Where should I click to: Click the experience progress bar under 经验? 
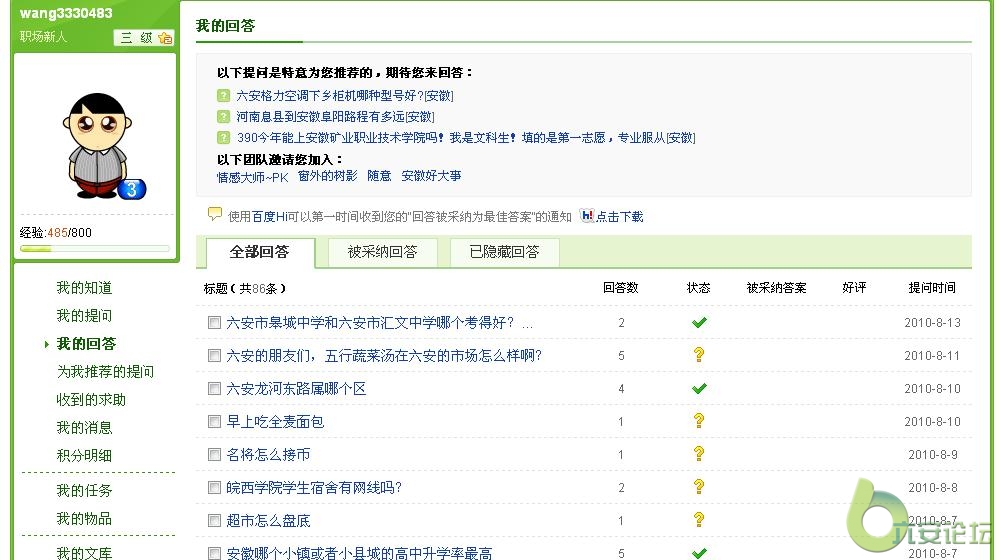point(95,248)
